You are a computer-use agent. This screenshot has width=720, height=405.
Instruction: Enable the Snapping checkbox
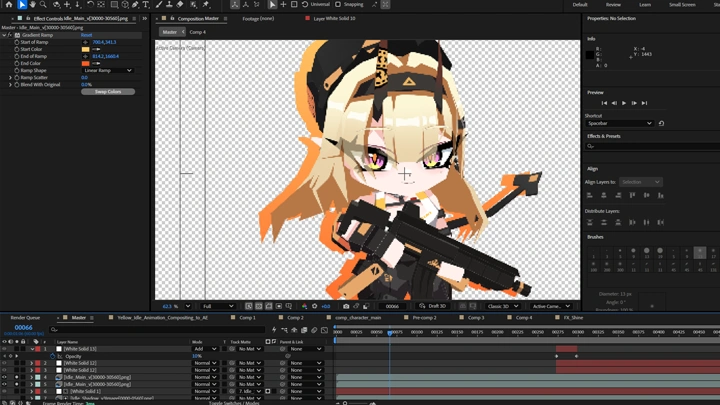click(338, 5)
